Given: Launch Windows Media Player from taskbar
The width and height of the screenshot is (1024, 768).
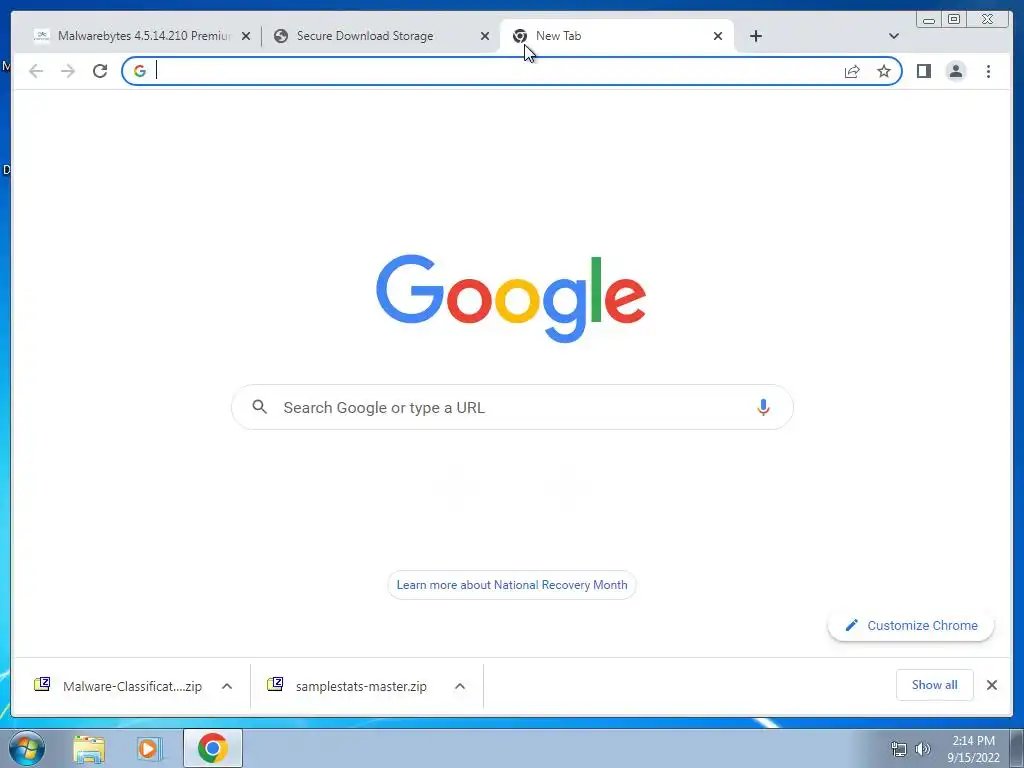Looking at the screenshot, I should (149, 749).
